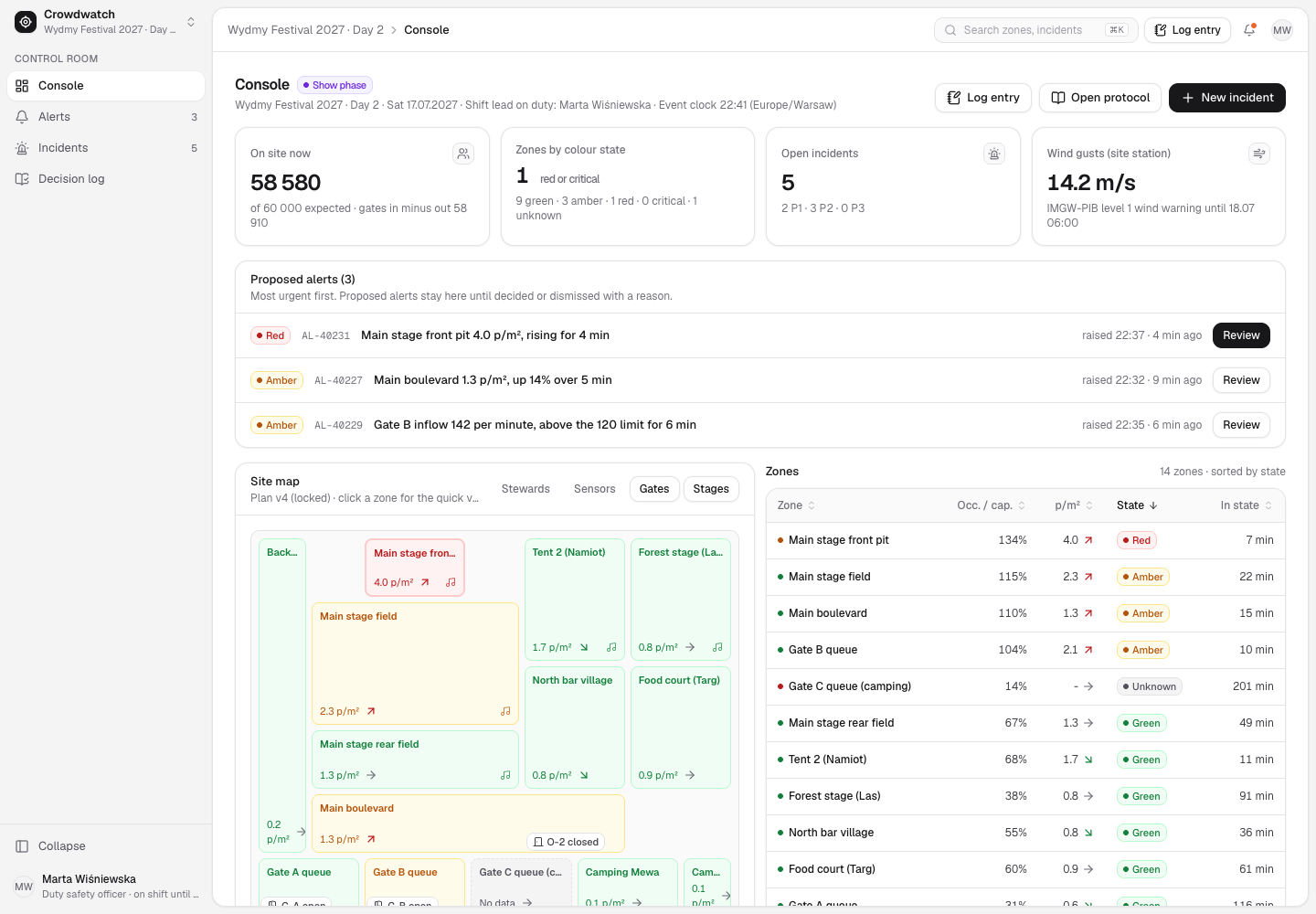Viewport: 1316px width, 914px height.
Task: Toggle the Stages map layer
Action: pos(711,489)
